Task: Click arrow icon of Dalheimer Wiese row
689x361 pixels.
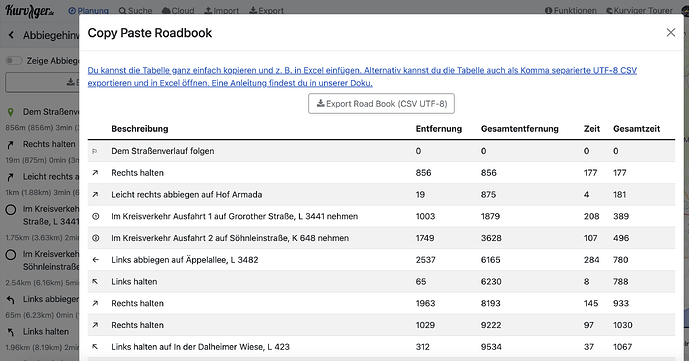Action: point(95,347)
